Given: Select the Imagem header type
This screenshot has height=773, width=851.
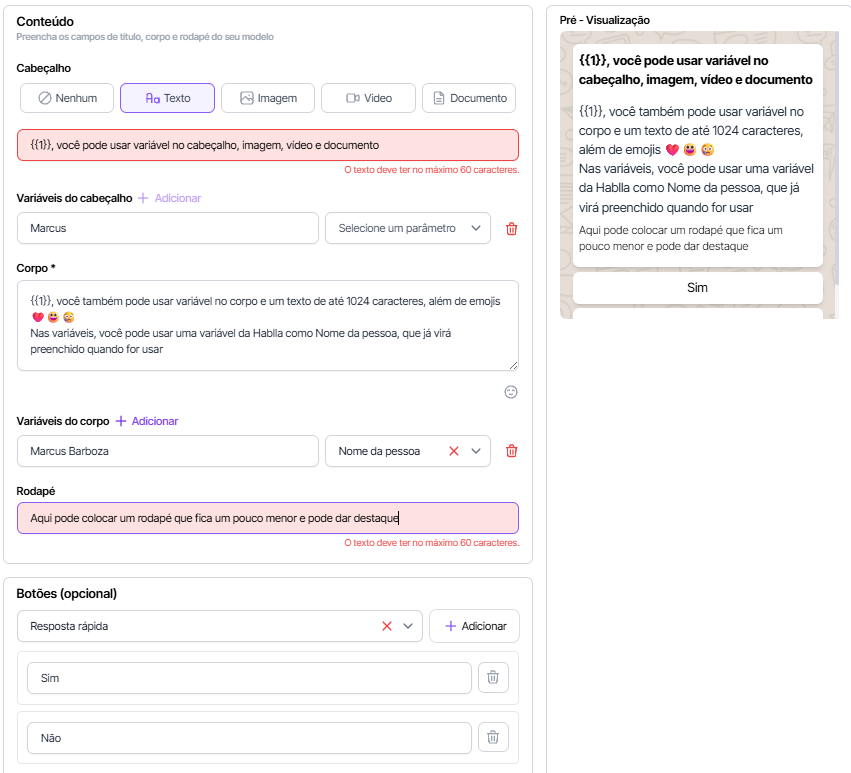Looking at the screenshot, I should click(267, 98).
